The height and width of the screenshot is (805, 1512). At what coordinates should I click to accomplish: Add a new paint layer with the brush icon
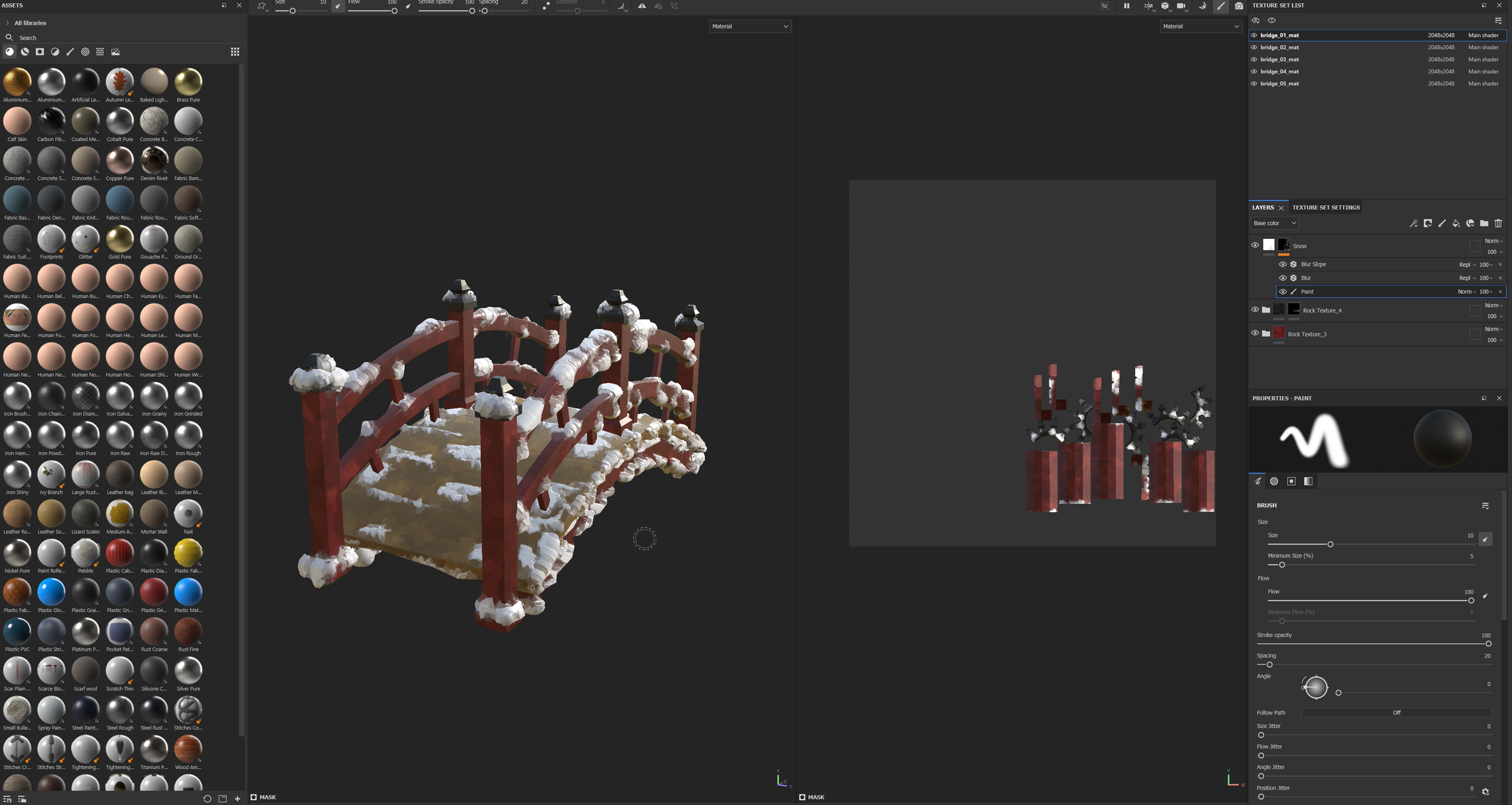coord(1441,223)
